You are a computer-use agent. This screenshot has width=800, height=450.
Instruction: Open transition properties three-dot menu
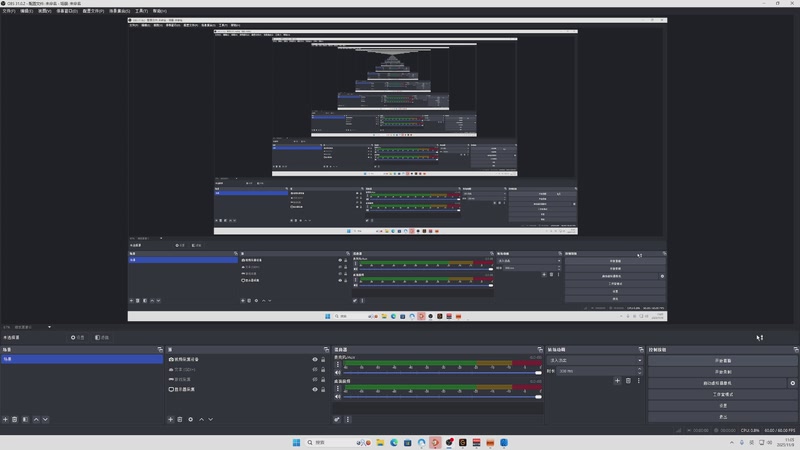pos(638,381)
